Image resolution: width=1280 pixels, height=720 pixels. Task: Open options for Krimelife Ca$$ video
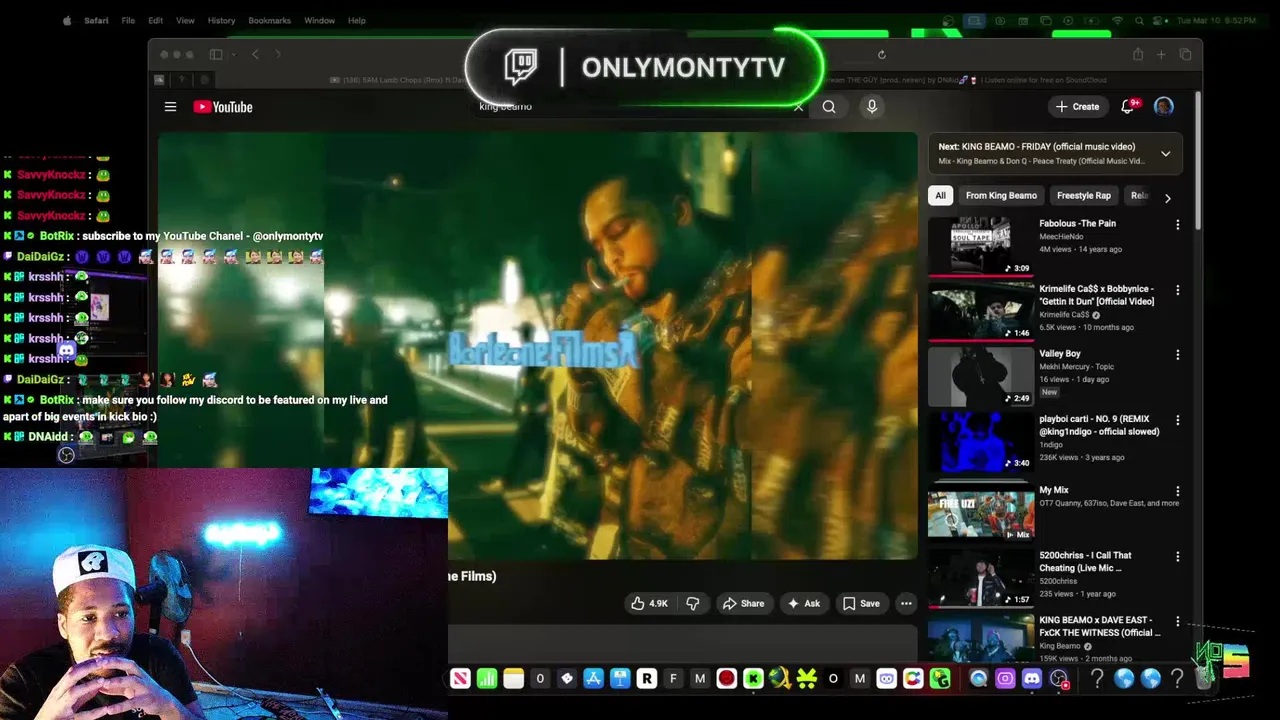coord(1177,290)
